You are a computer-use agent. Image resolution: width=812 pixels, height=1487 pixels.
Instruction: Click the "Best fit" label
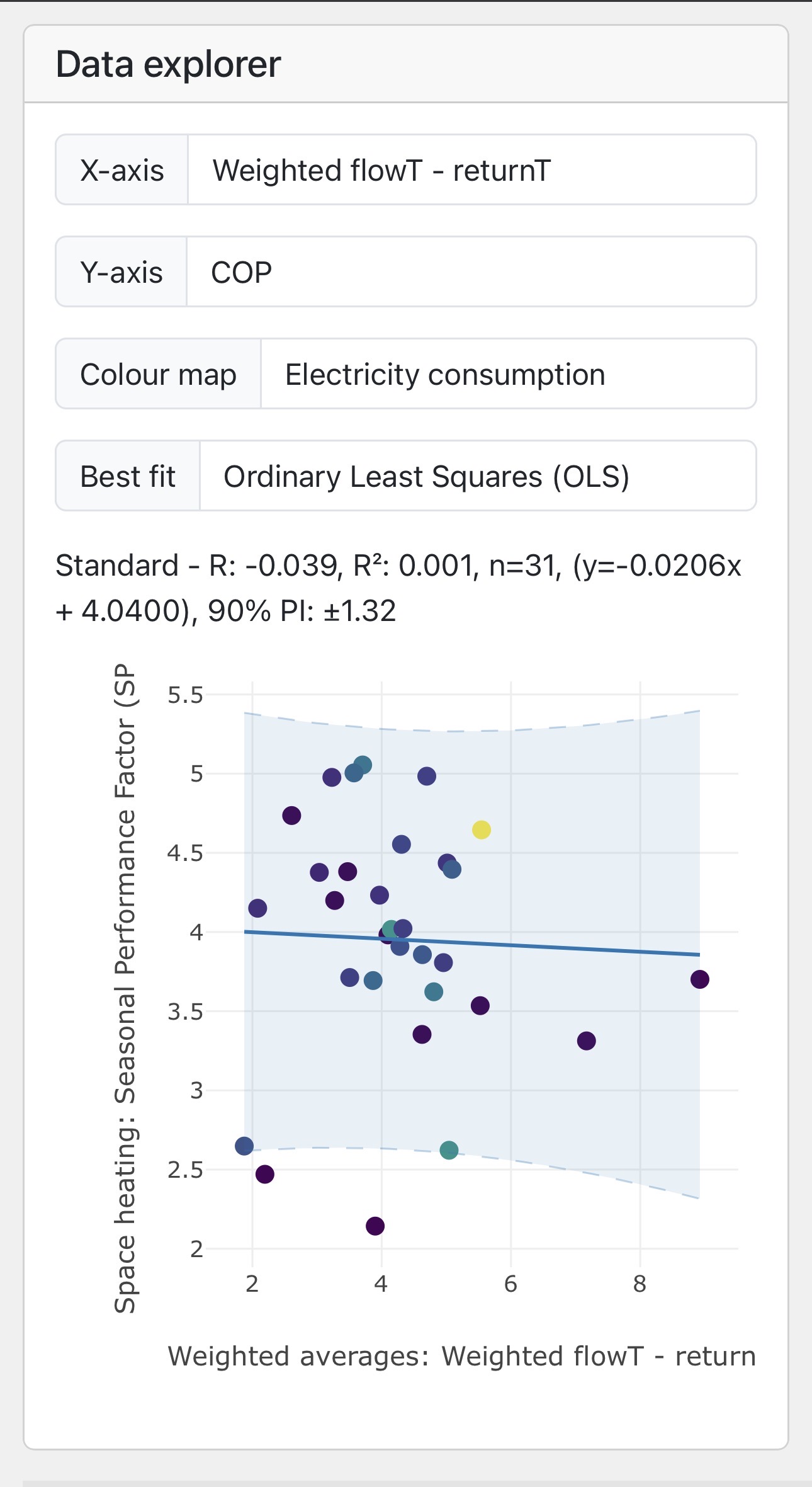click(128, 476)
